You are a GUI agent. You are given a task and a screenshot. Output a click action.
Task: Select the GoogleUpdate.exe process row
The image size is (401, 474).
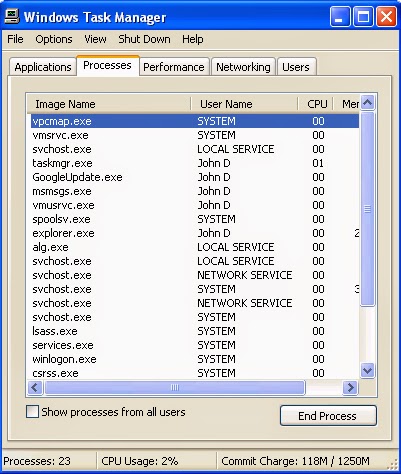click(195, 177)
